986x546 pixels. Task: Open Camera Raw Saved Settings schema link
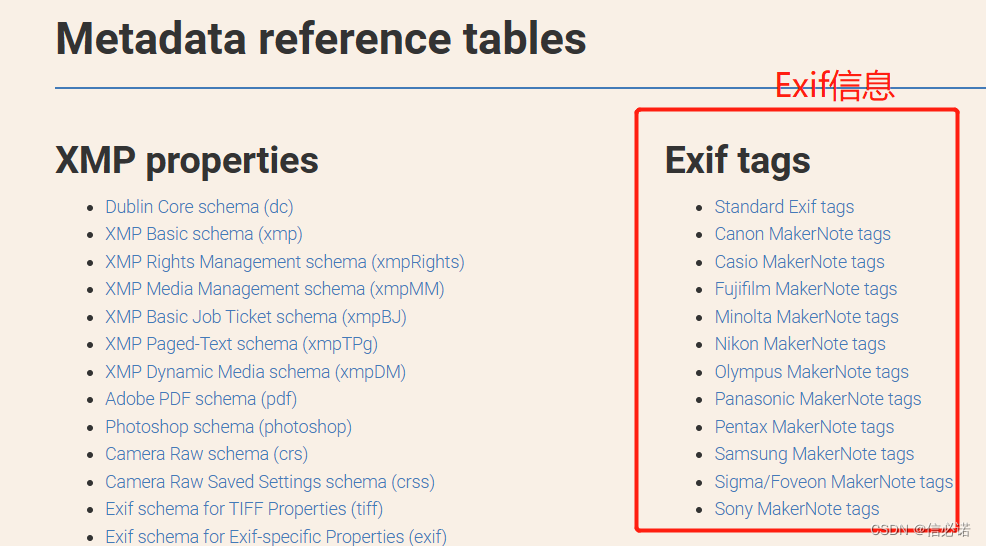tap(270, 482)
